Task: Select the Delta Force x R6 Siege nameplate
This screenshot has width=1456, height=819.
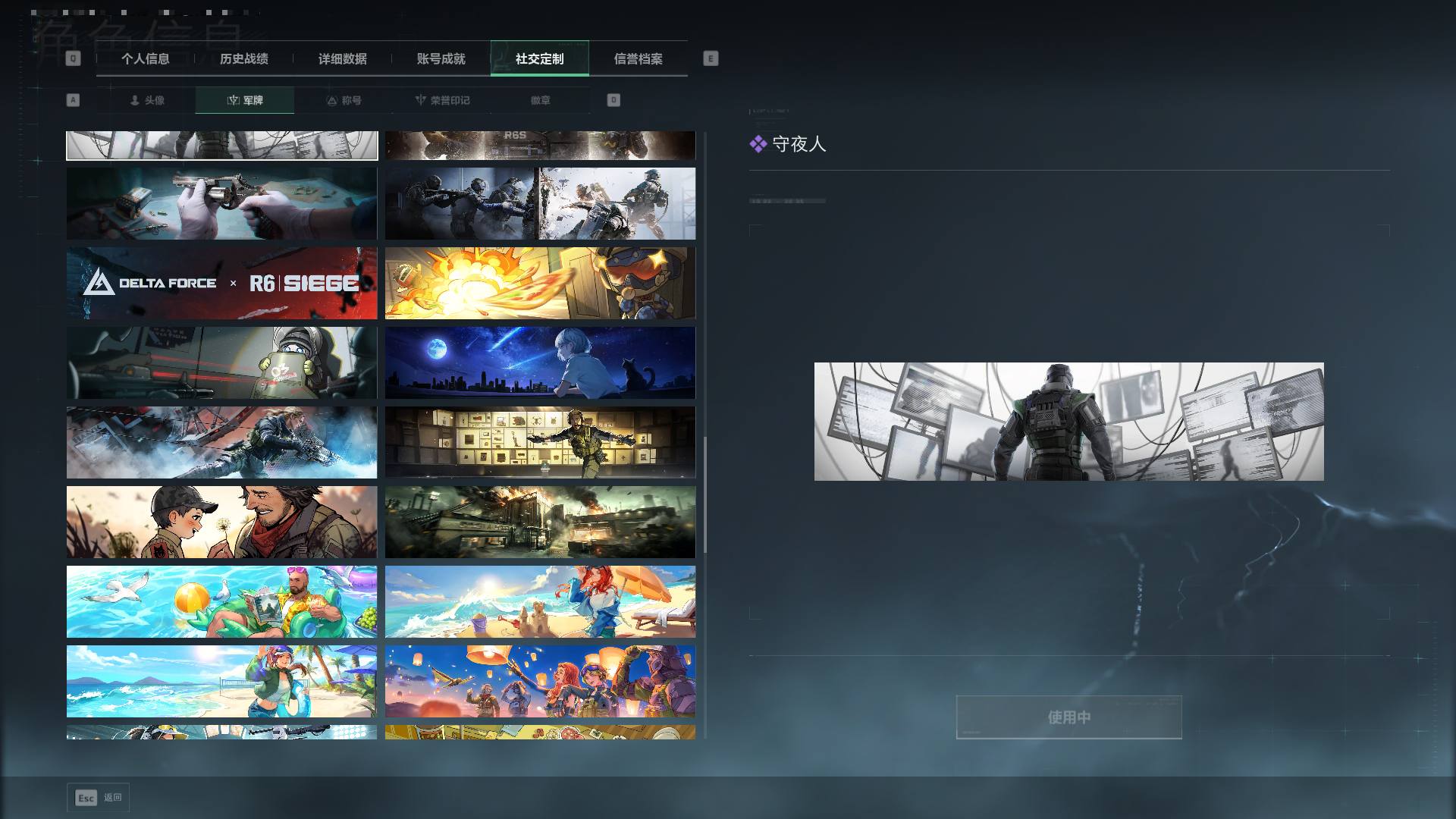Action: (221, 283)
